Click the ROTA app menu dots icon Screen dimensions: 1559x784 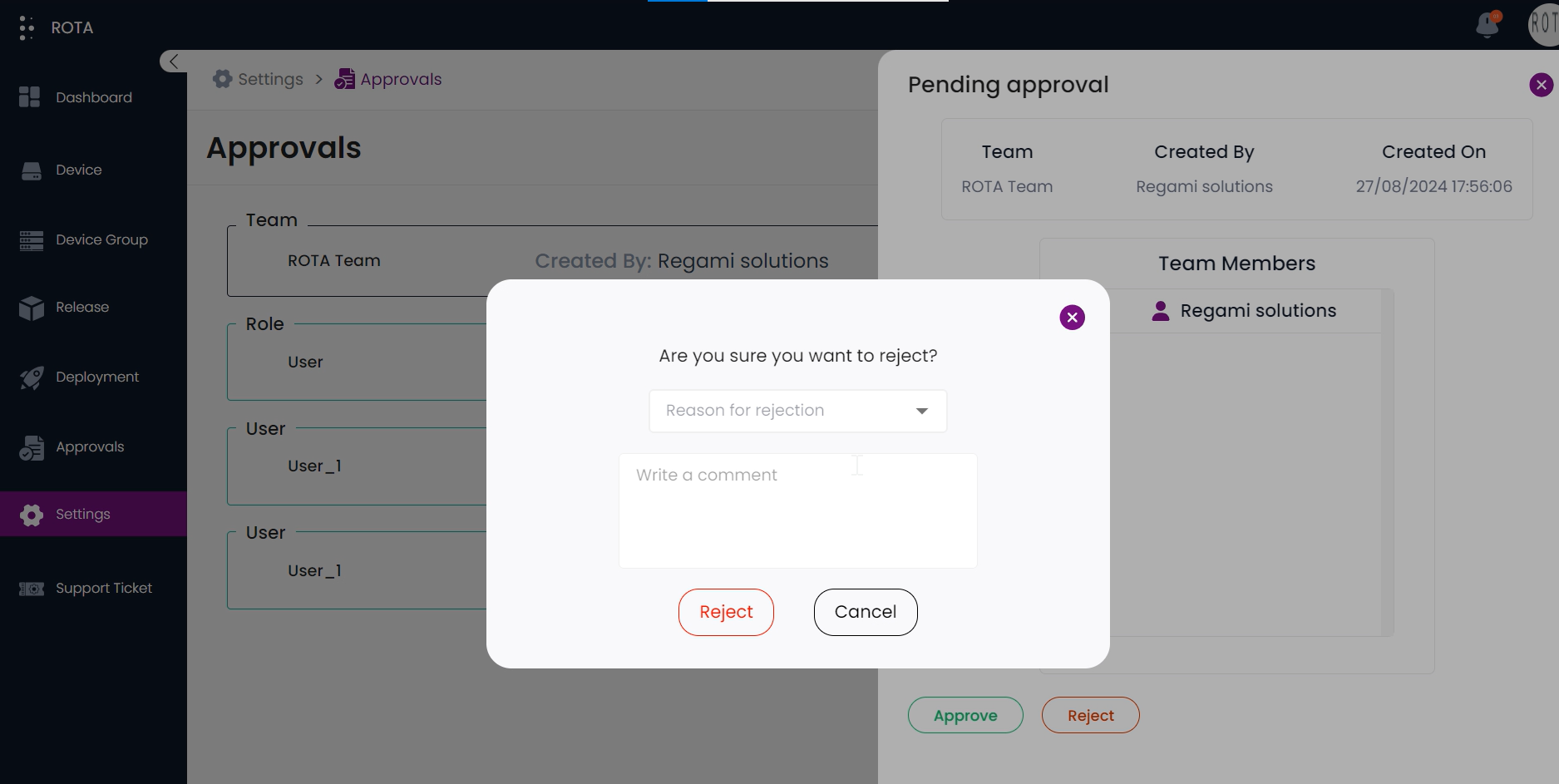[x=27, y=27]
